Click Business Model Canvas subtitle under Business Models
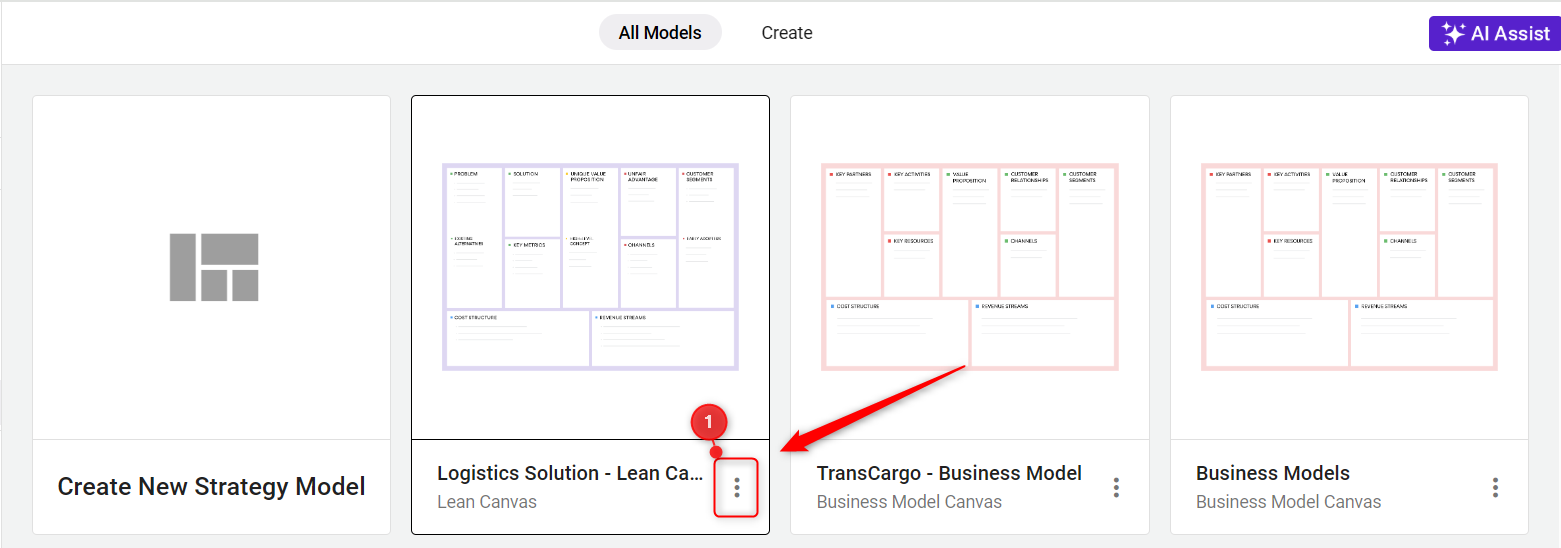The image size is (1561, 548). (x=1288, y=502)
